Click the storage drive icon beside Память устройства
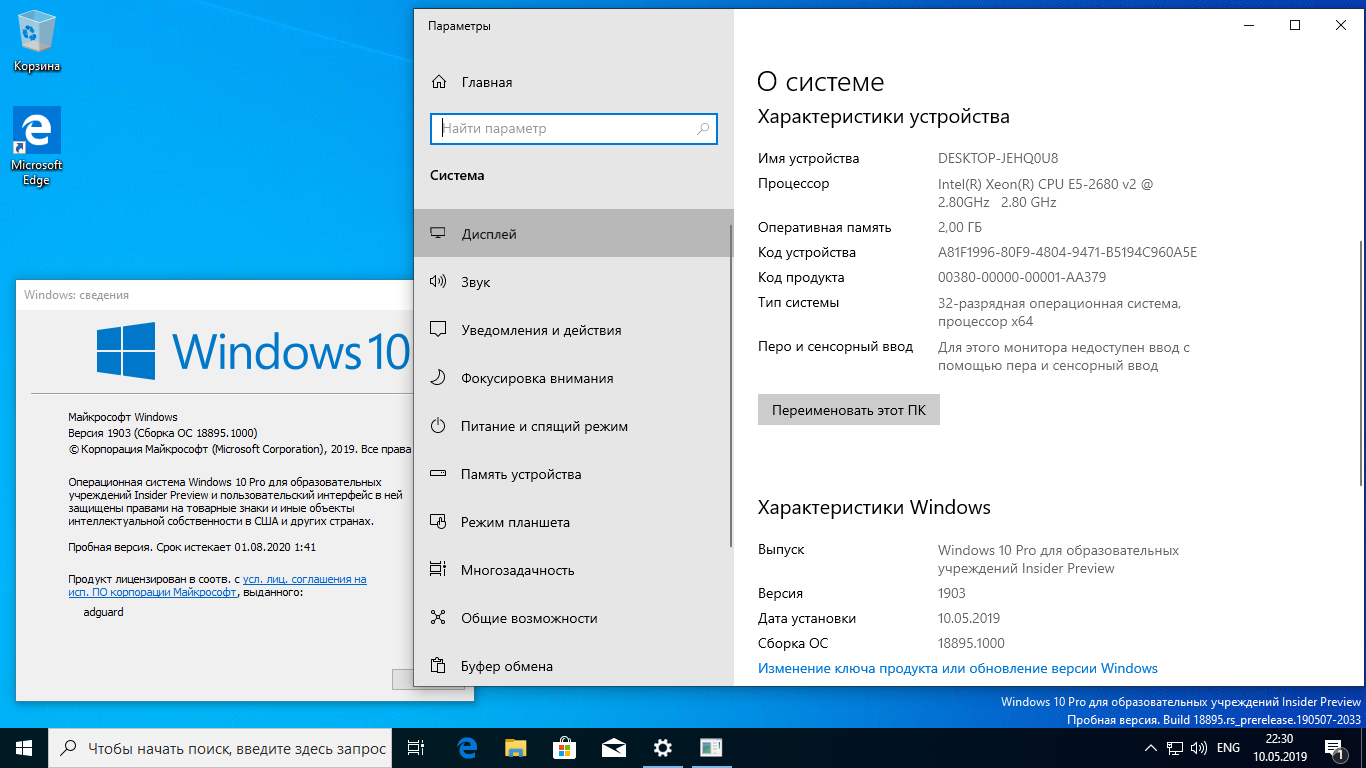Image resolution: width=1366 pixels, height=768 pixels. click(x=438, y=474)
